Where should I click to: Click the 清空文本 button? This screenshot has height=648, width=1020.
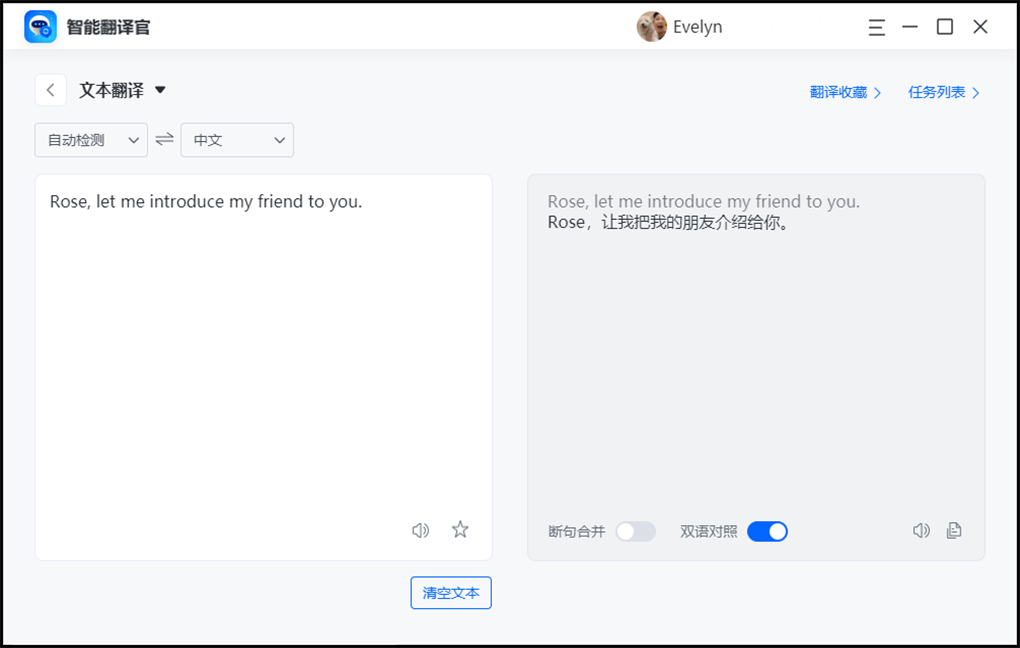(451, 593)
